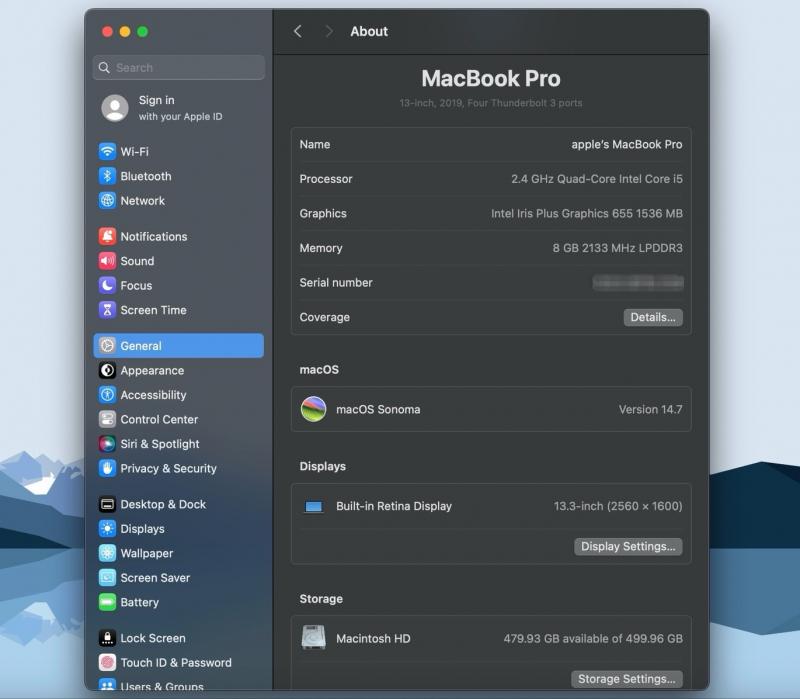Click the Apple ID avatar icon
The width and height of the screenshot is (800, 699).
[115, 108]
